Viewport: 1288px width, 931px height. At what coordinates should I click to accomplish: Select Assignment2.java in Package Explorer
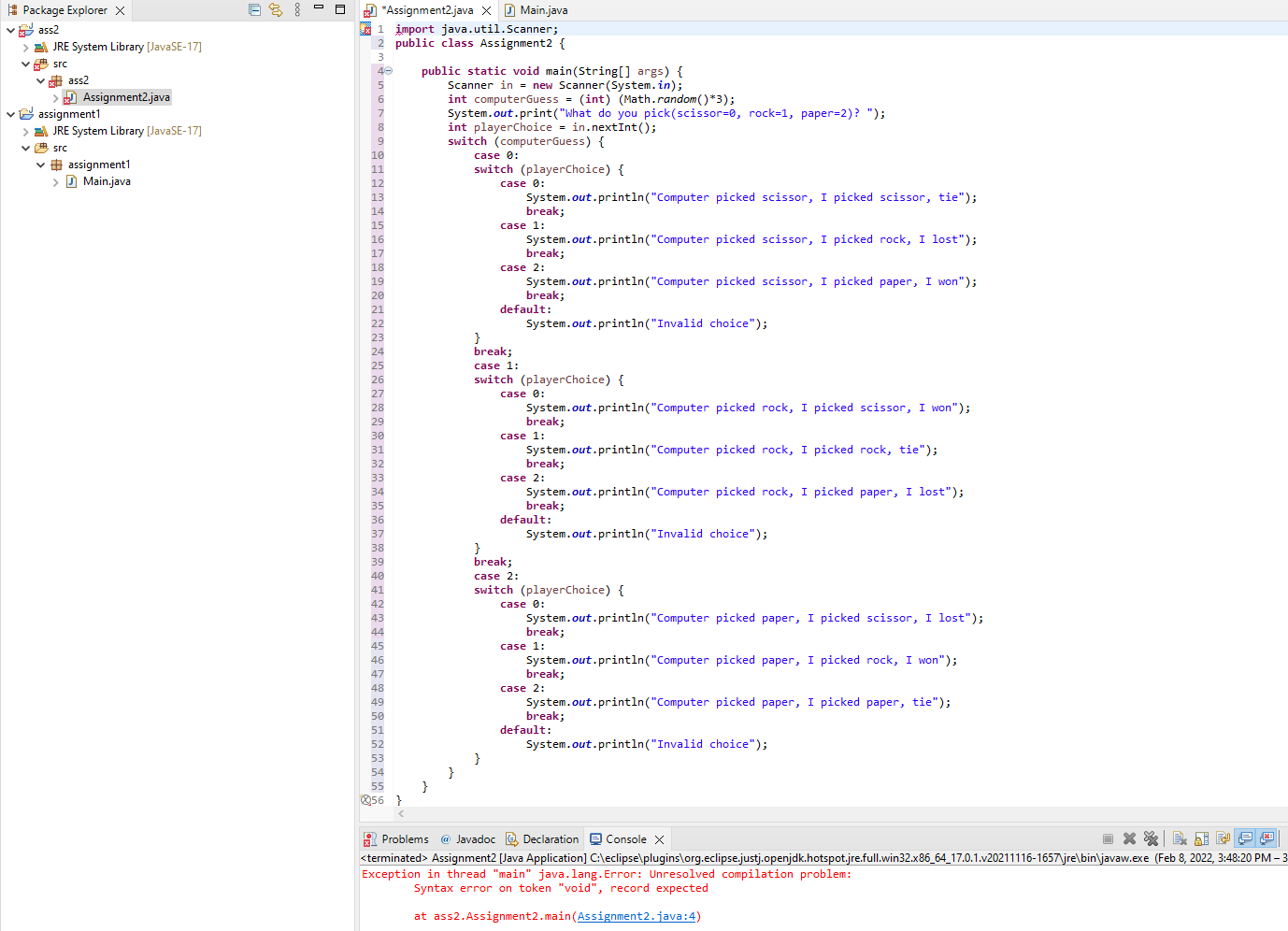(x=126, y=97)
